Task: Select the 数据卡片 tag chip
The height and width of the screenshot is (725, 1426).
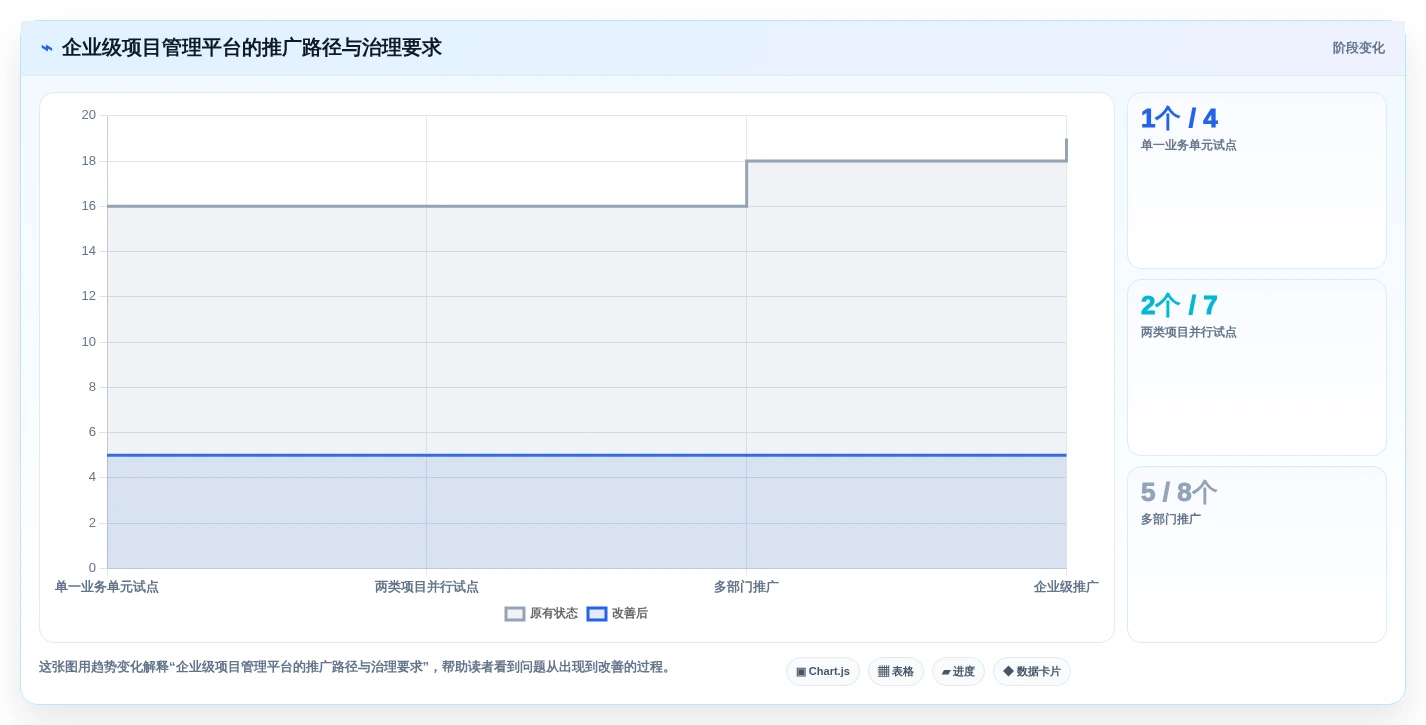Action: click(x=1032, y=672)
